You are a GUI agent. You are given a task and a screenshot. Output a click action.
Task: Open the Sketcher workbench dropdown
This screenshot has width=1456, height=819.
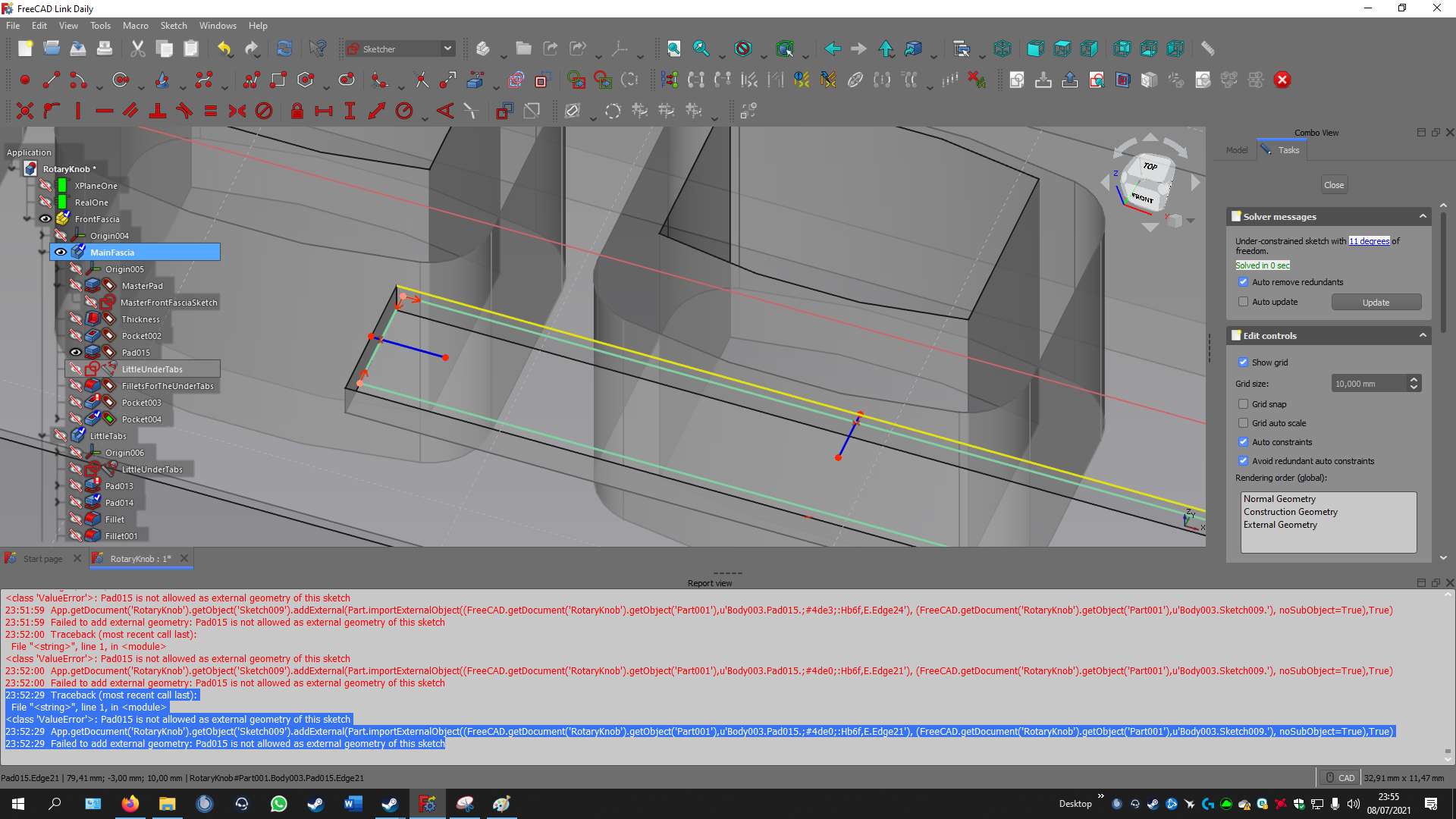coord(400,49)
